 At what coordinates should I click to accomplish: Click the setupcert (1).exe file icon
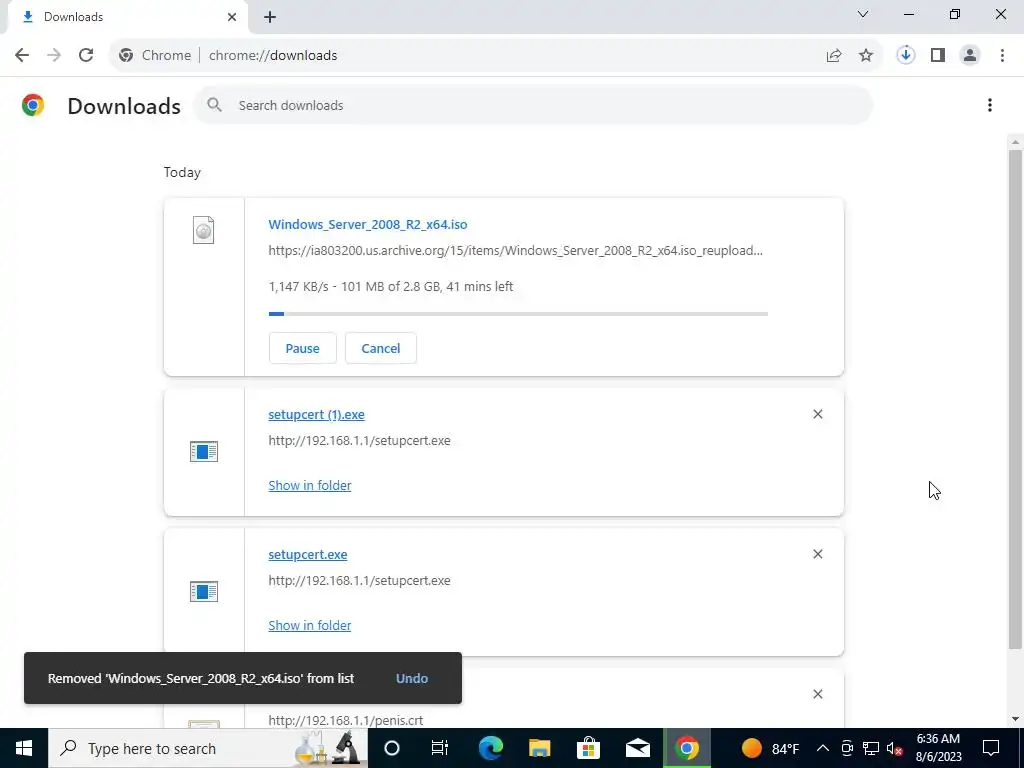pos(204,451)
